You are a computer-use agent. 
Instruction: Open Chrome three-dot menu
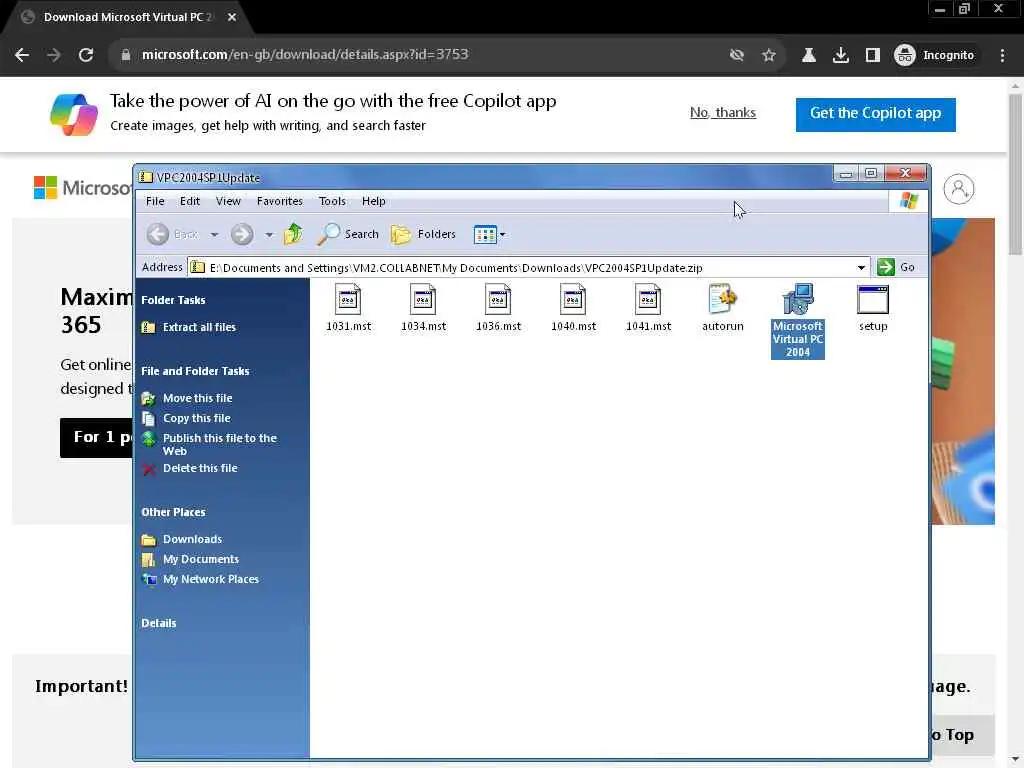coord(1002,55)
